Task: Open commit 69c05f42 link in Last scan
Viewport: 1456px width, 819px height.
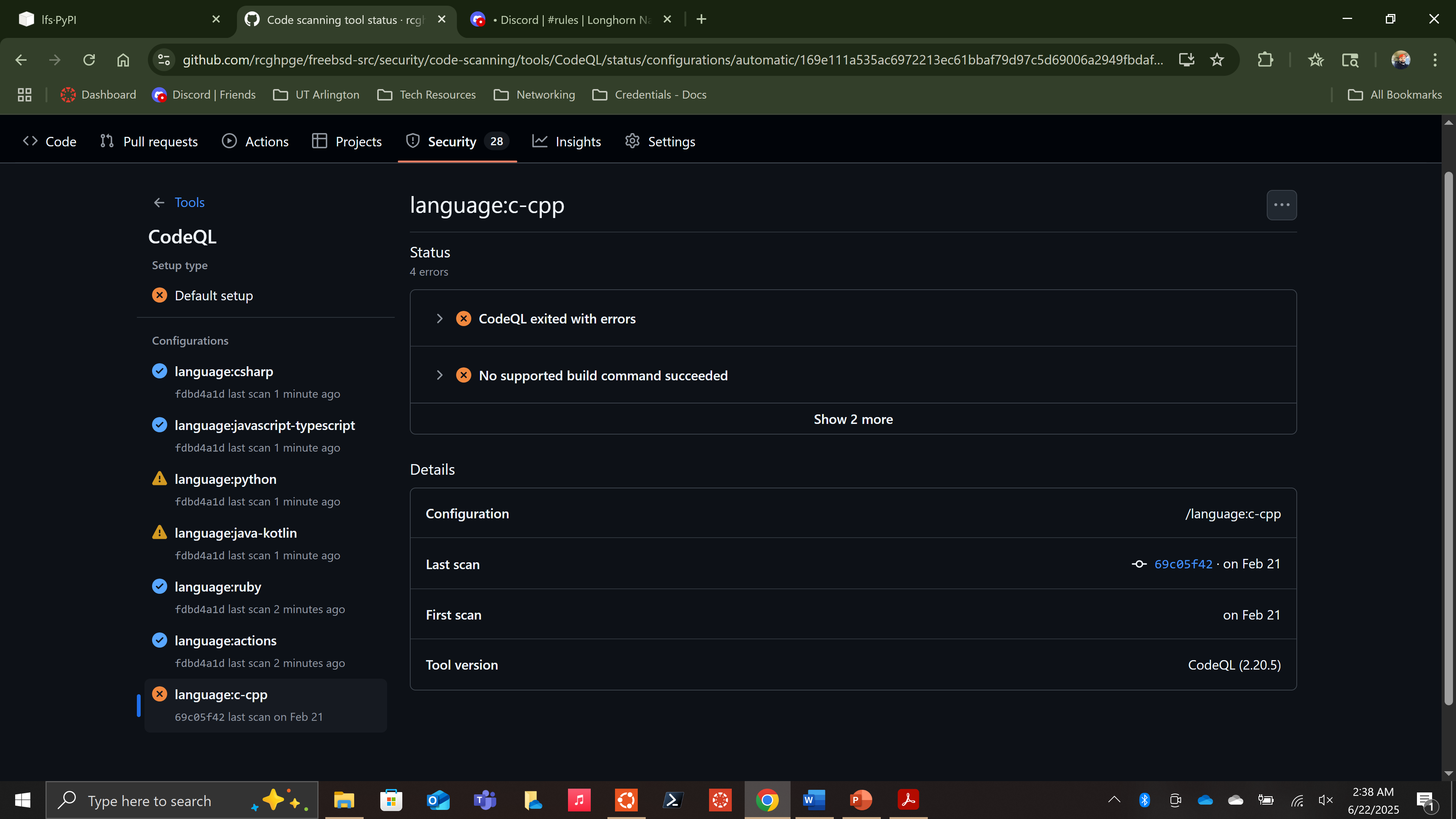Action: tap(1183, 564)
